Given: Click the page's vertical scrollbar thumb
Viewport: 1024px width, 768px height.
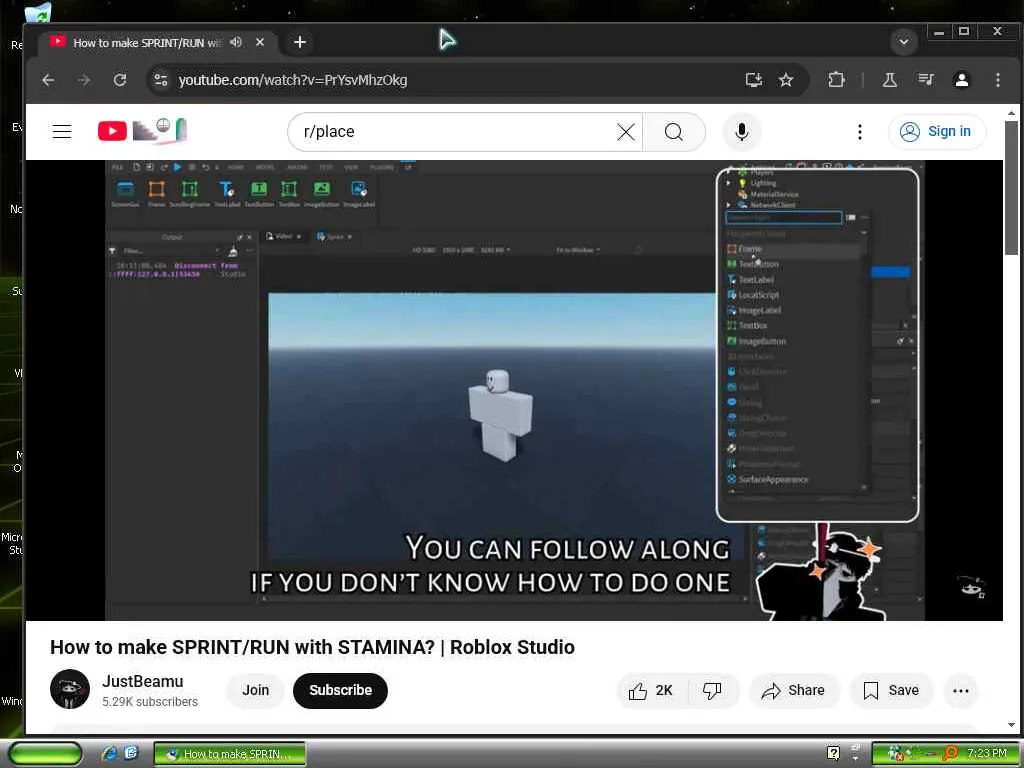Looking at the screenshot, I should coord(1011,187).
